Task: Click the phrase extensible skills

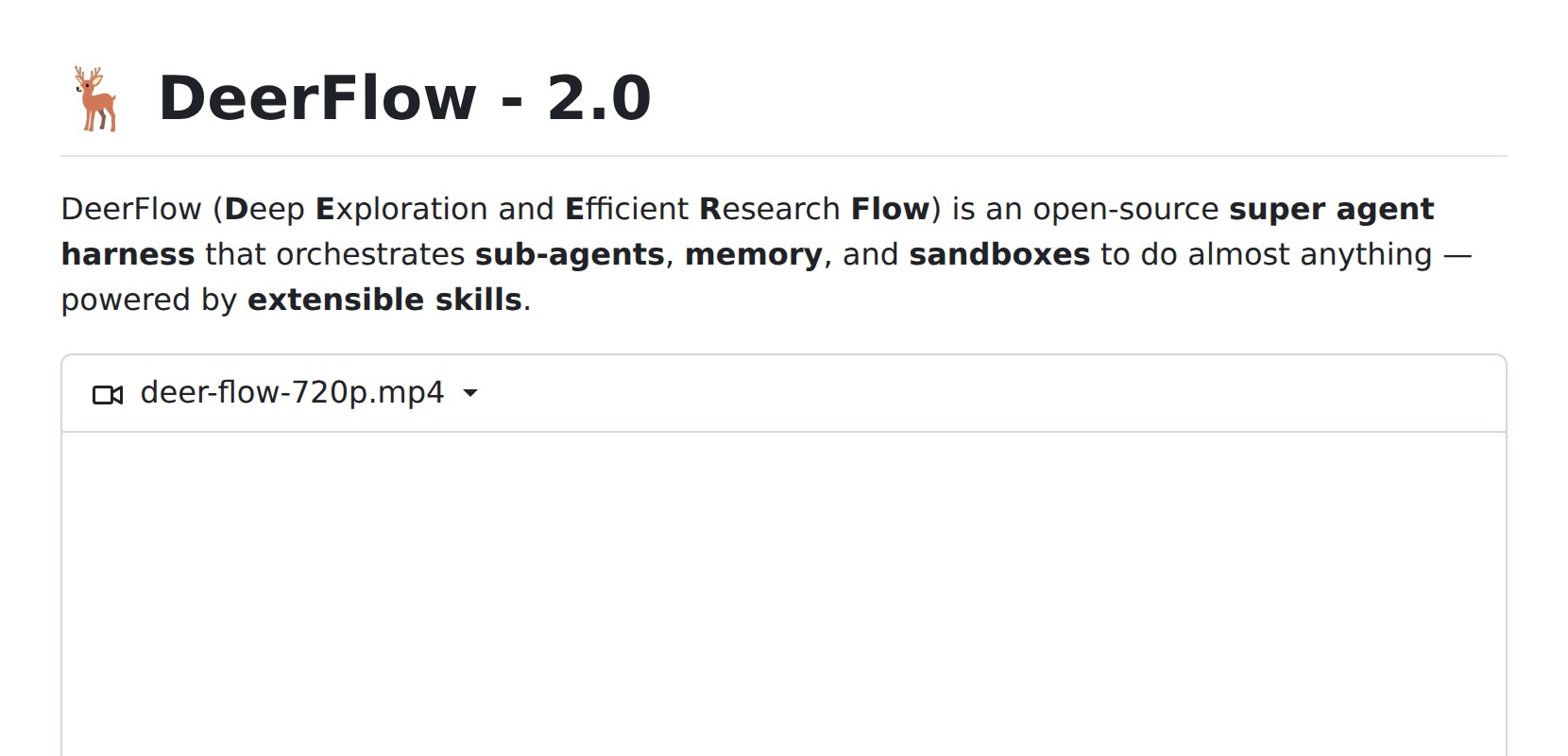Action: point(382,300)
